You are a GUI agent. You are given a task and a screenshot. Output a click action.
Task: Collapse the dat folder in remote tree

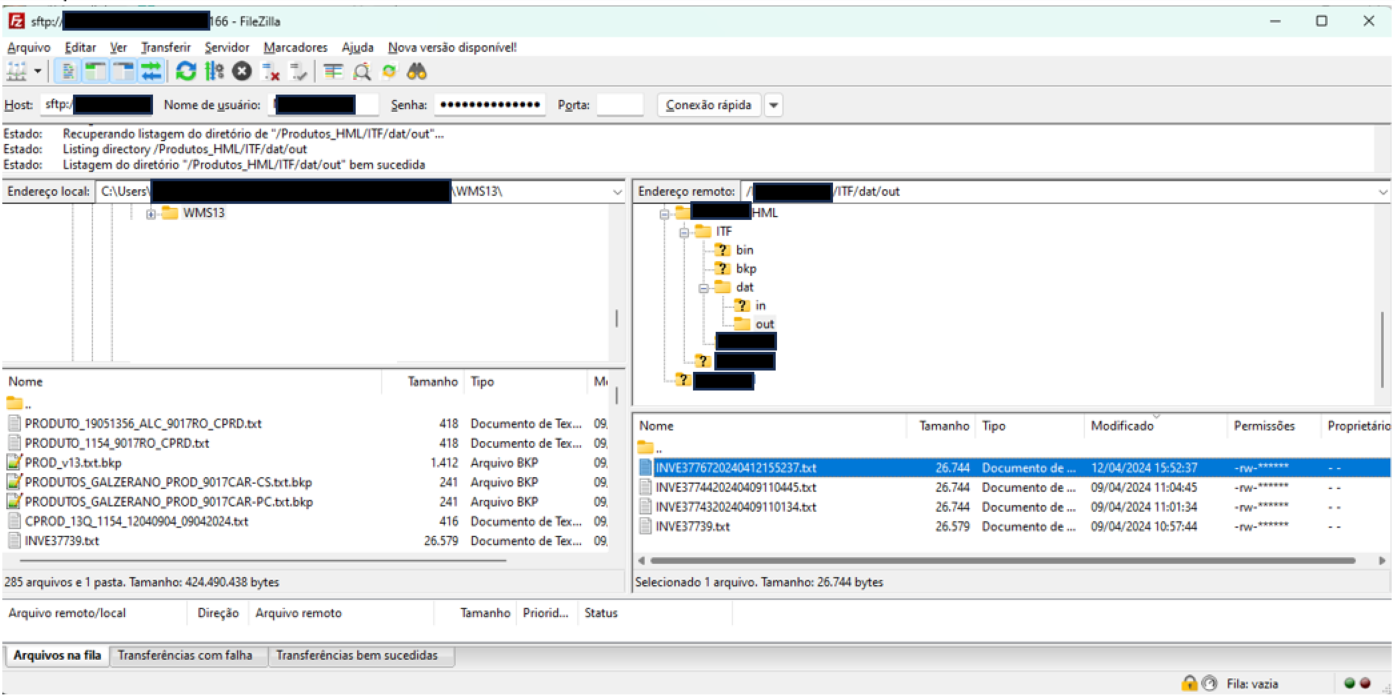click(703, 287)
